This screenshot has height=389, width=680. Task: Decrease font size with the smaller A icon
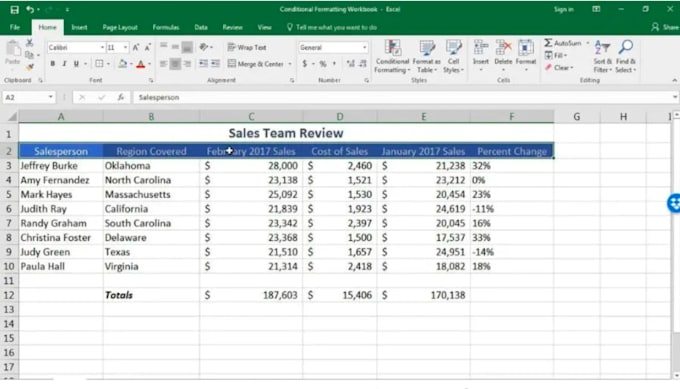(147, 47)
